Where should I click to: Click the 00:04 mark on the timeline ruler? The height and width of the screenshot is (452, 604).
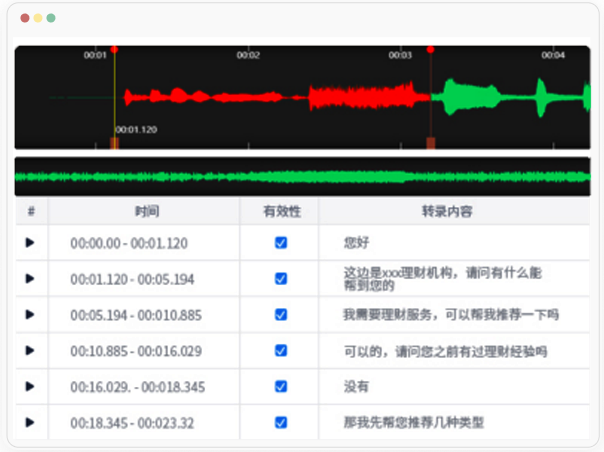pos(553,55)
